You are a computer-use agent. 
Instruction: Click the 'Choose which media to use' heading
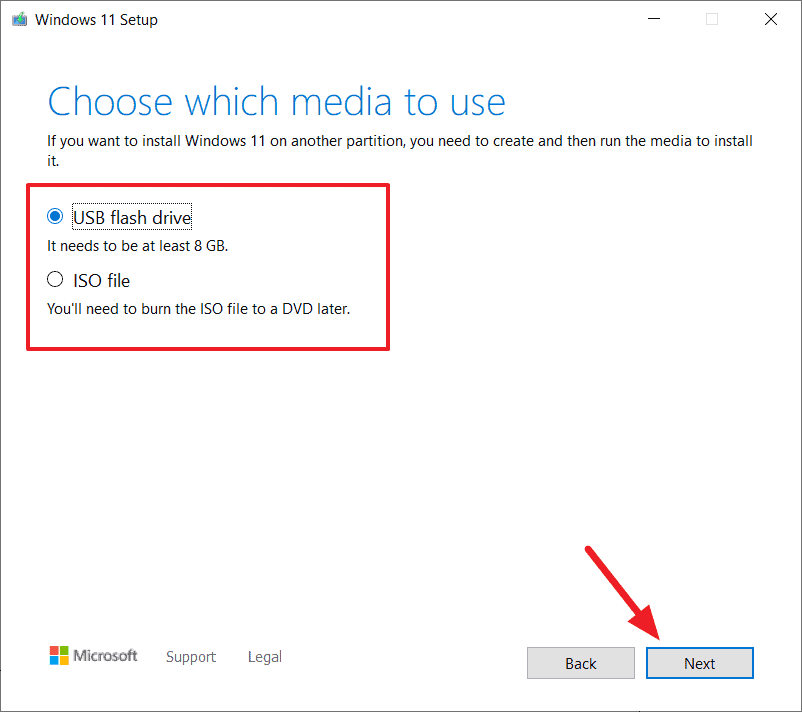coord(276,102)
